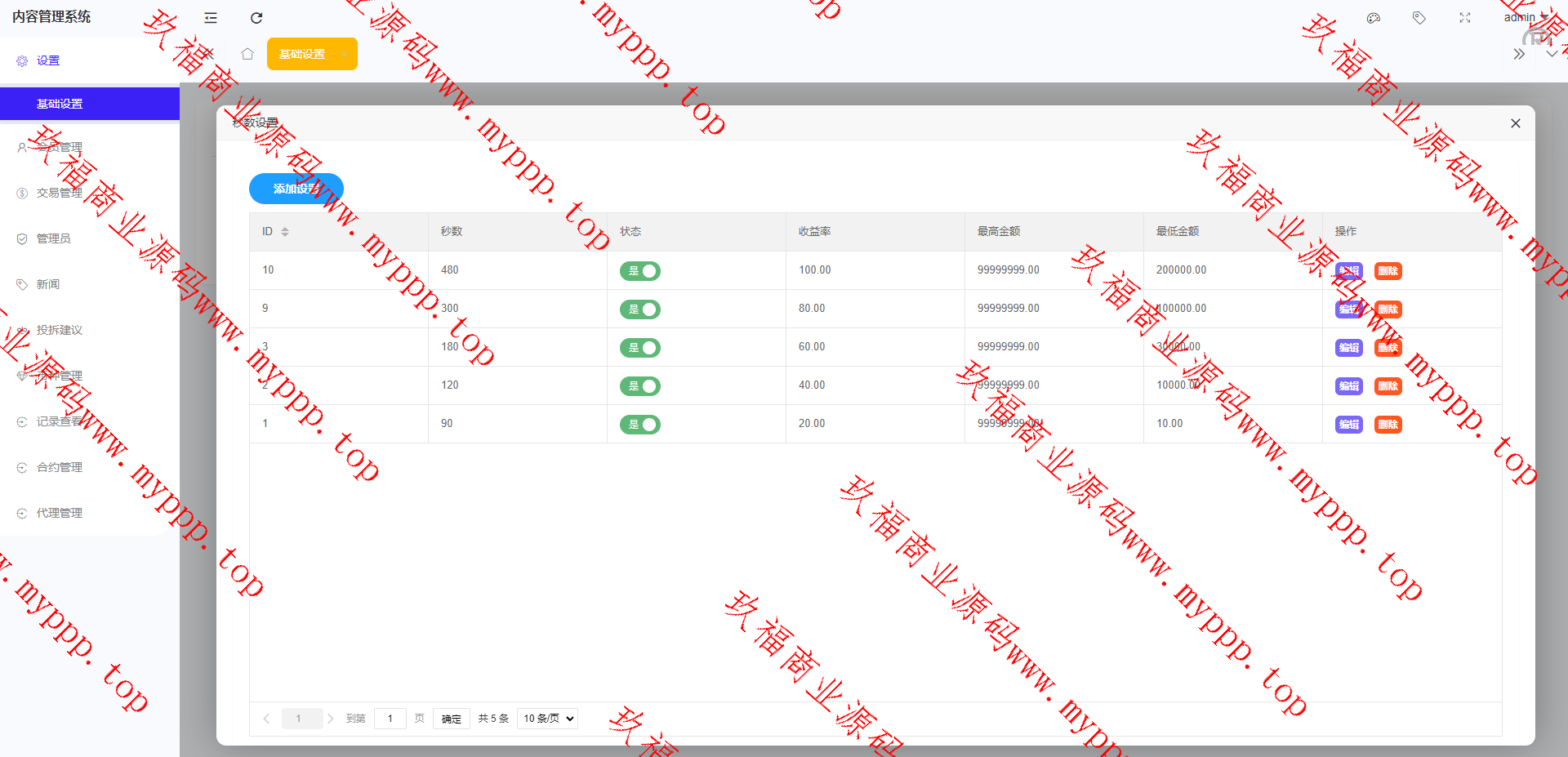The width and height of the screenshot is (1568, 757).
Task: Delete the row with ID 10
Action: (1388, 271)
